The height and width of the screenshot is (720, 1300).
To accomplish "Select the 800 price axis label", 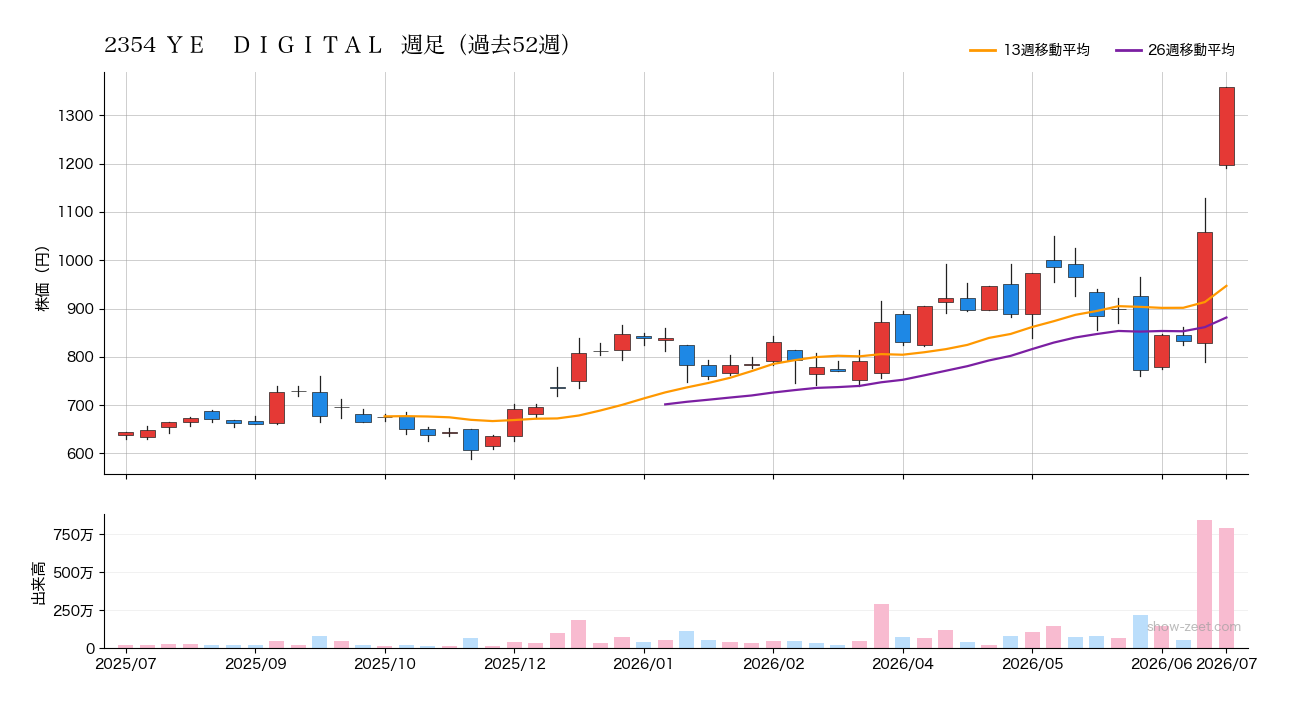I will [81, 357].
